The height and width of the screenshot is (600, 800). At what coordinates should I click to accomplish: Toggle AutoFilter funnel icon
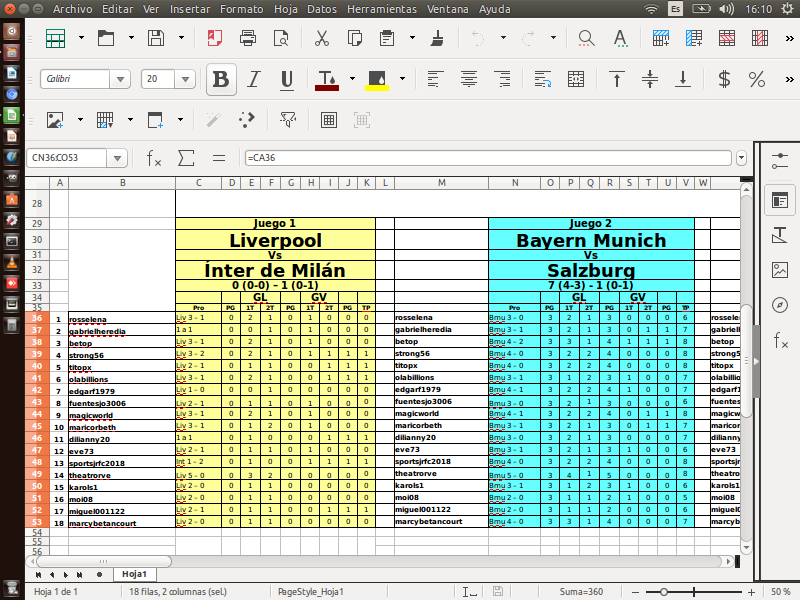coord(288,120)
